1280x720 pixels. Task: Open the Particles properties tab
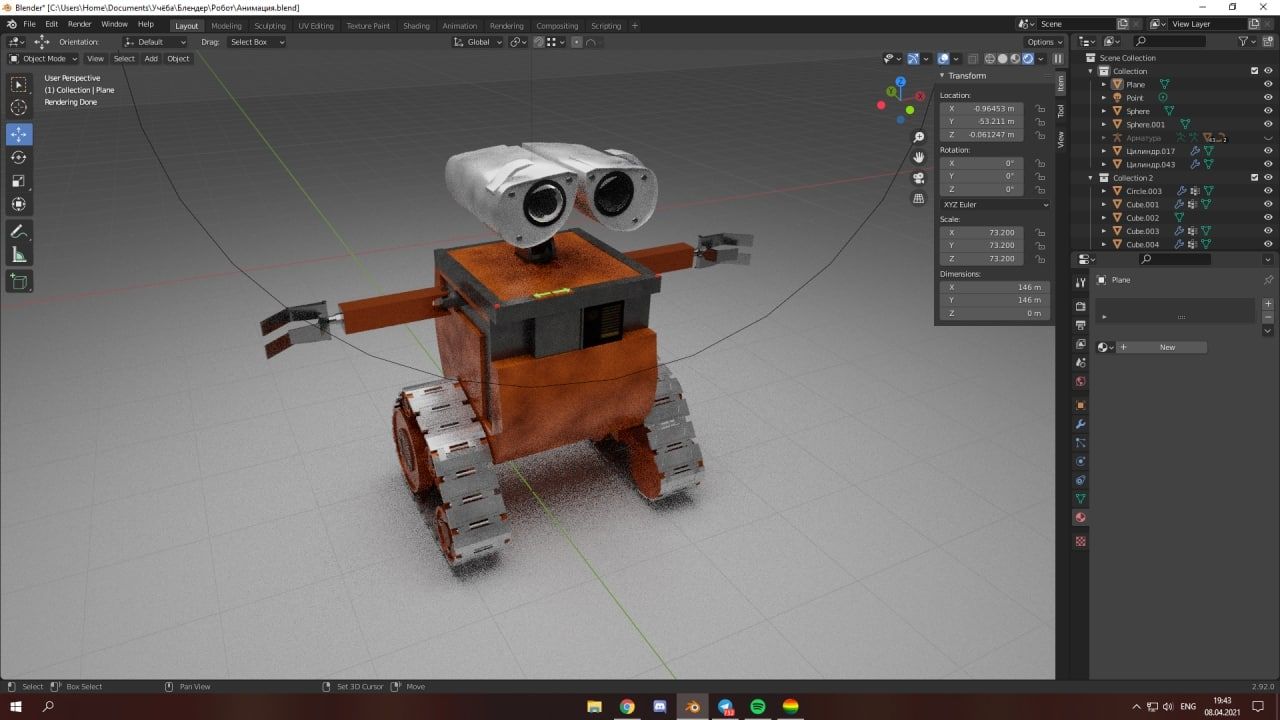point(1080,443)
